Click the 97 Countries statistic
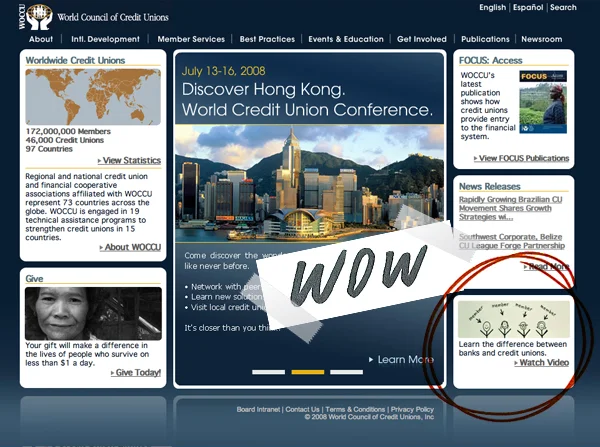The width and height of the screenshot is (600, 447). click(x=49, y=149)
